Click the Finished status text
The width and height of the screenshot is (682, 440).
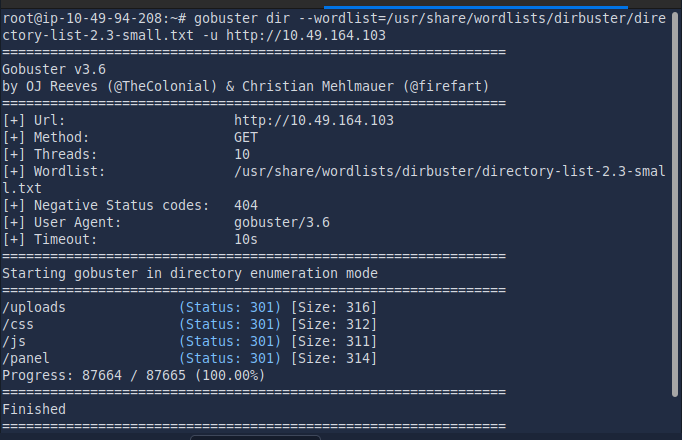point(35,409)
